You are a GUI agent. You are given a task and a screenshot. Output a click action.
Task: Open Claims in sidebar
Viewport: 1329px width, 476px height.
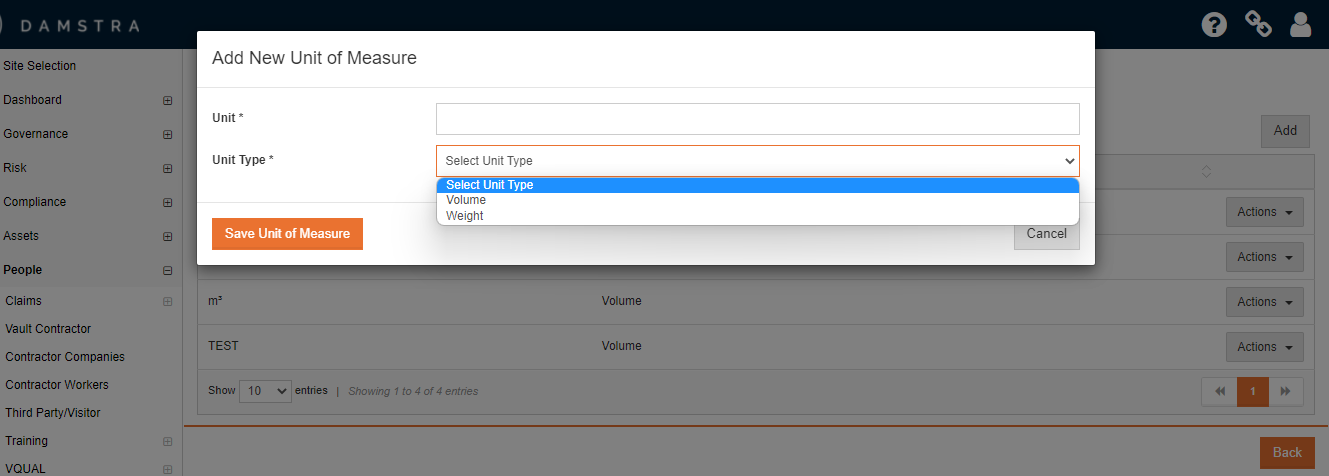(x=24, y=301)
